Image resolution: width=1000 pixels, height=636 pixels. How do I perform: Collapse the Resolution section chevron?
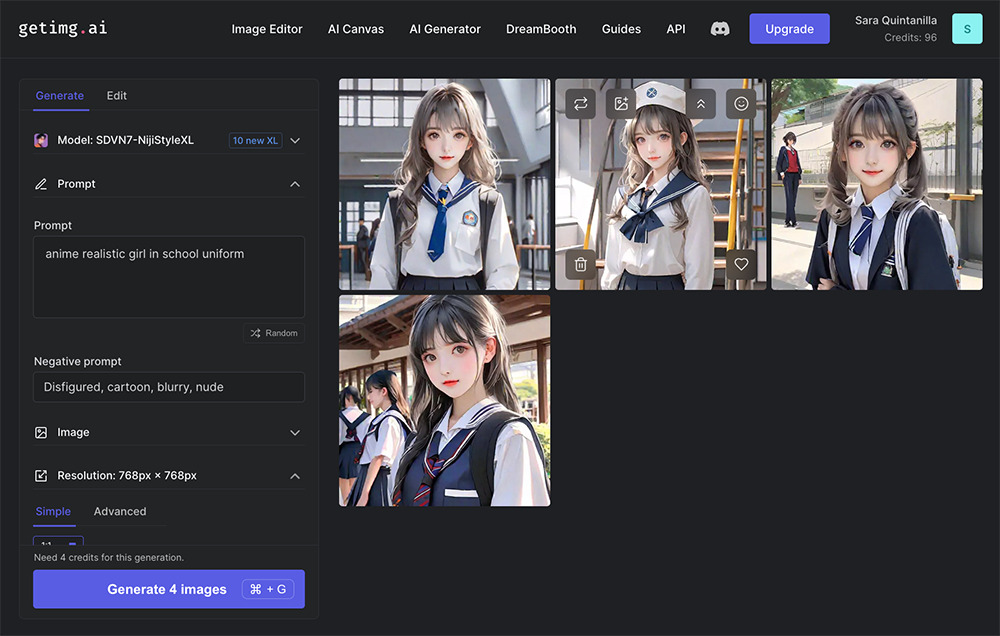295,476
